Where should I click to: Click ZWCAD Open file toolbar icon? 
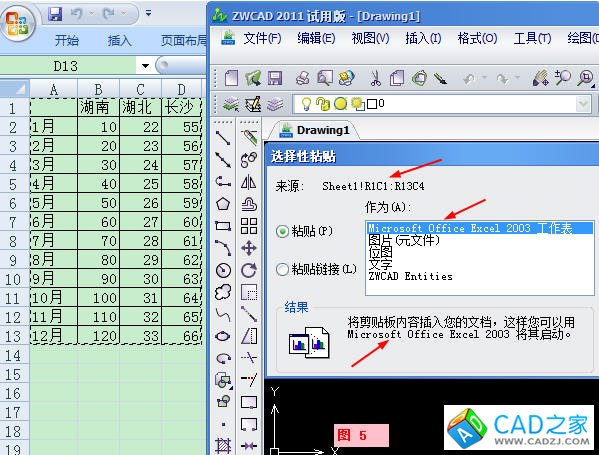coord(253,78)
